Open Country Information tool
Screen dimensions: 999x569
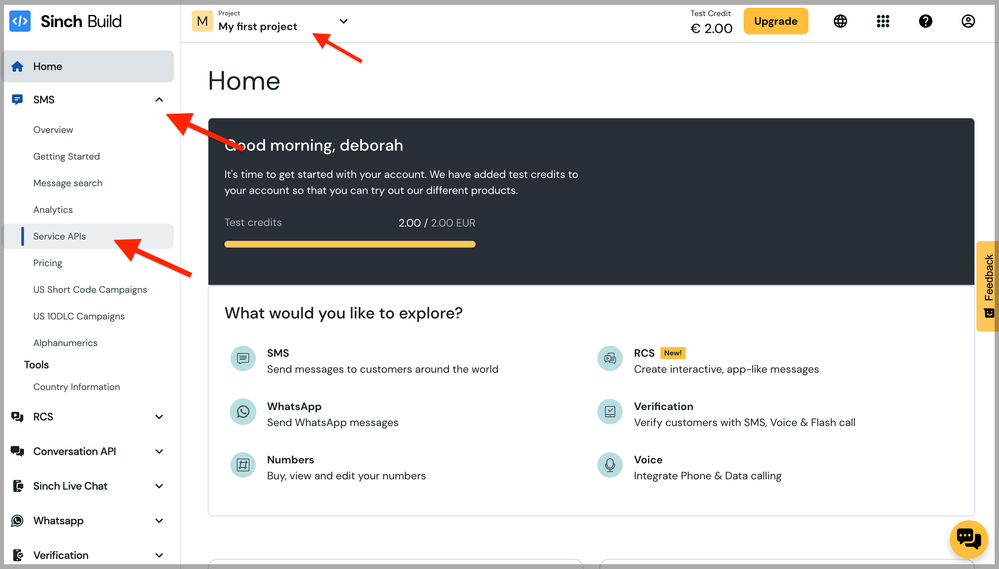click(76, 387)
